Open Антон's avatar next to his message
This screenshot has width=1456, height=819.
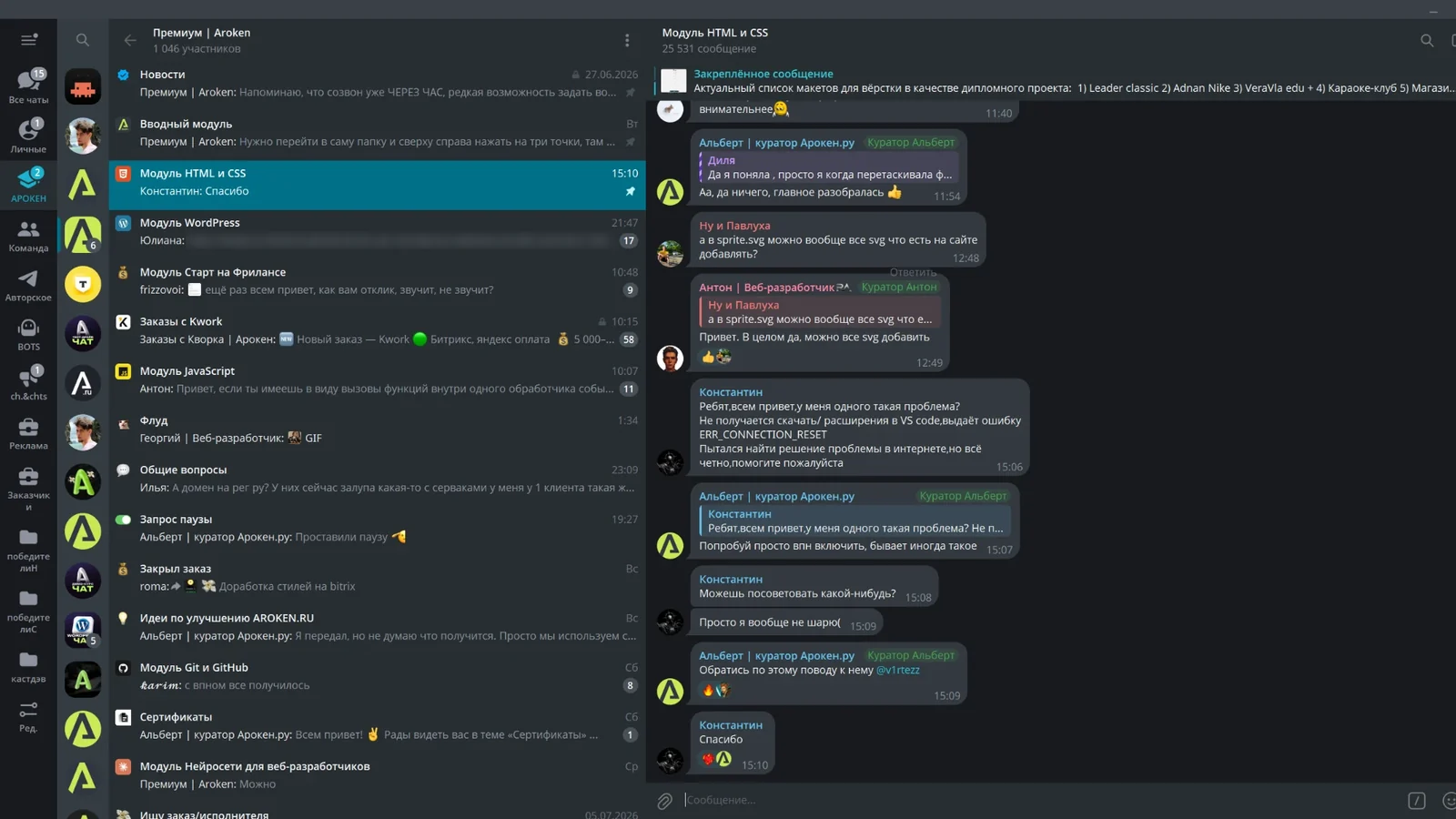(x=671, y=359)
